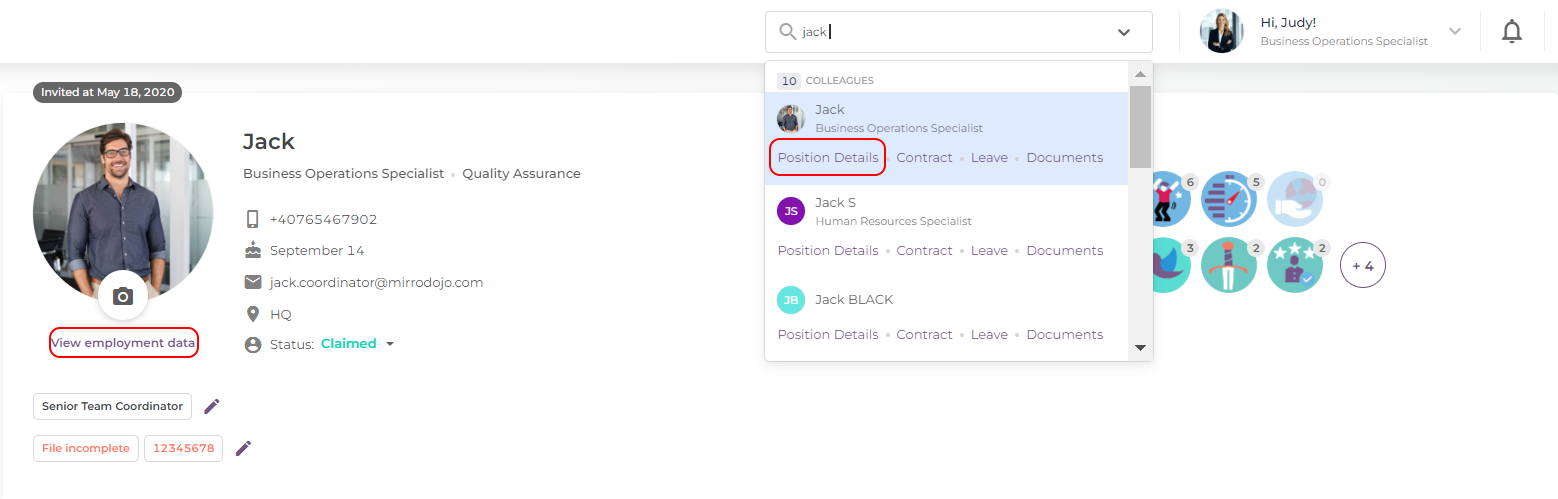Click the phone number +40765467902
1558x499 pixels.
click(x=323, y=219)
